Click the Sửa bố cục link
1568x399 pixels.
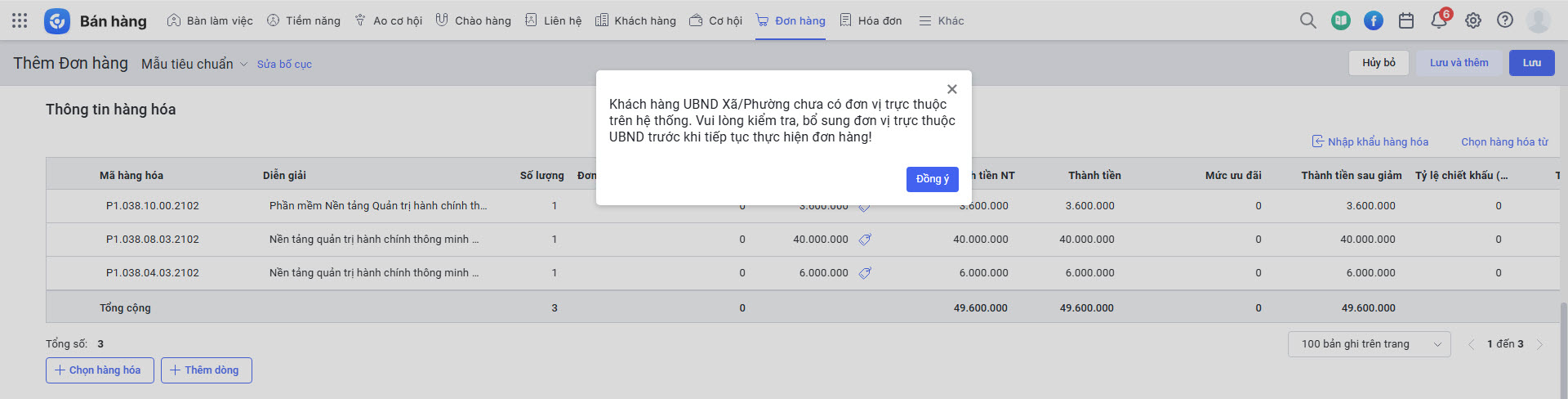click(284, 64)
